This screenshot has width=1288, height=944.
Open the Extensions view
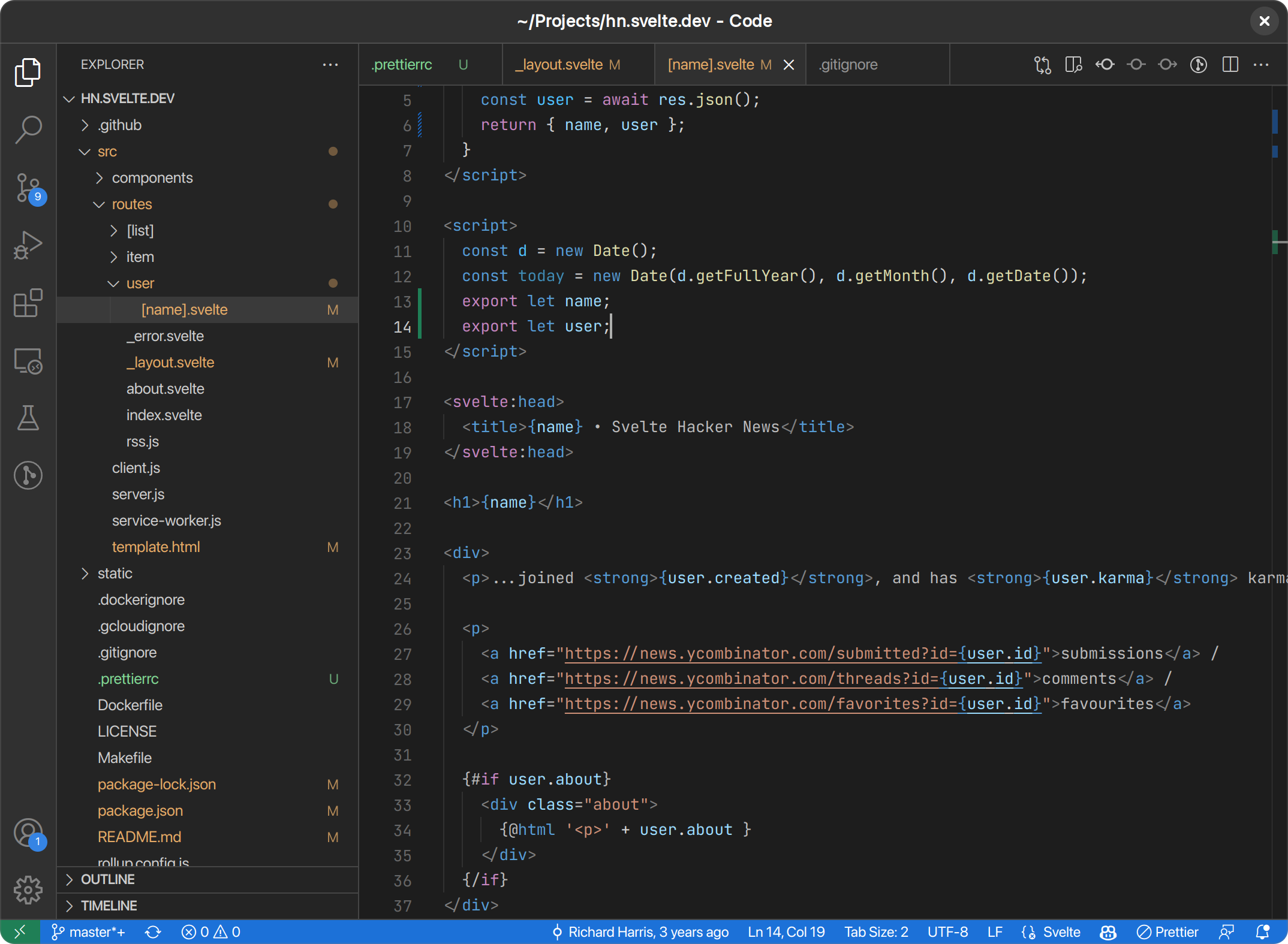28,303
